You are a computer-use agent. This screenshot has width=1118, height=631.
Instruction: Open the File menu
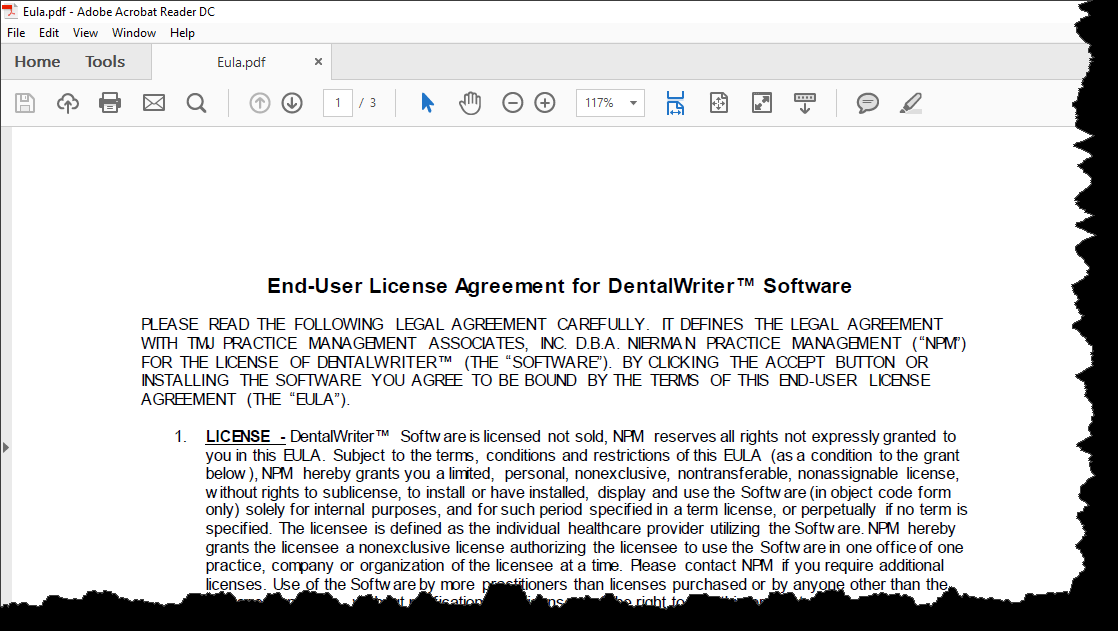(16, 33)
